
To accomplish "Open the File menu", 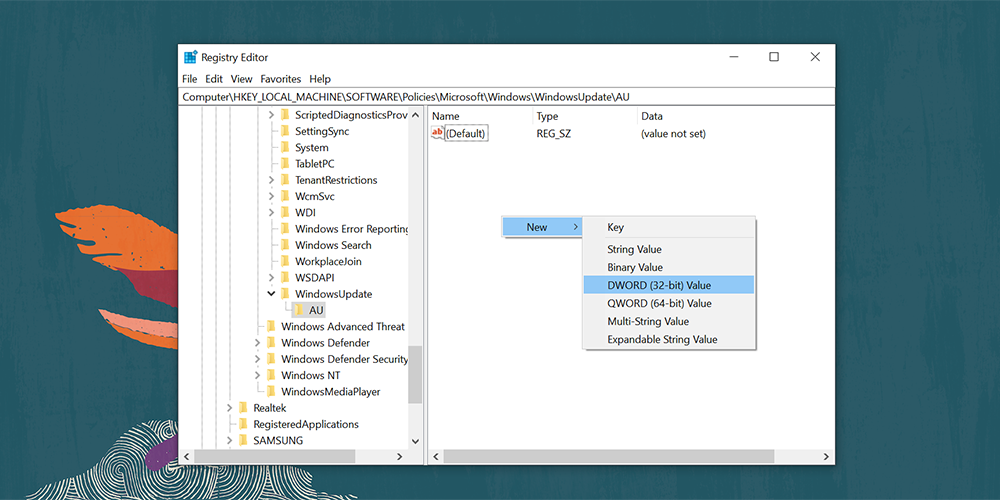I will (189, 79).
